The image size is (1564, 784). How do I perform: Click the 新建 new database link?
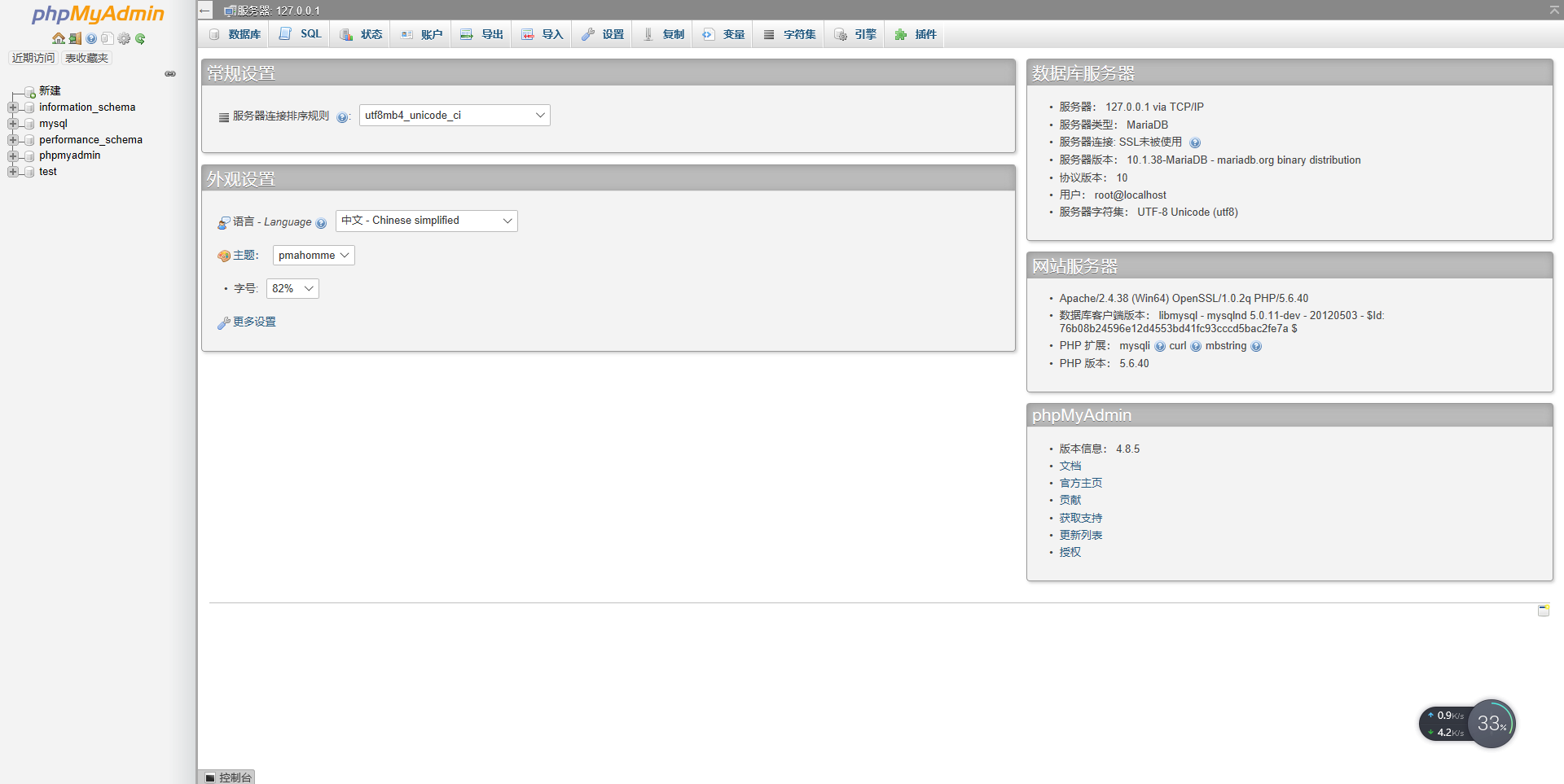pyautogui.click(x=50, y=90)
